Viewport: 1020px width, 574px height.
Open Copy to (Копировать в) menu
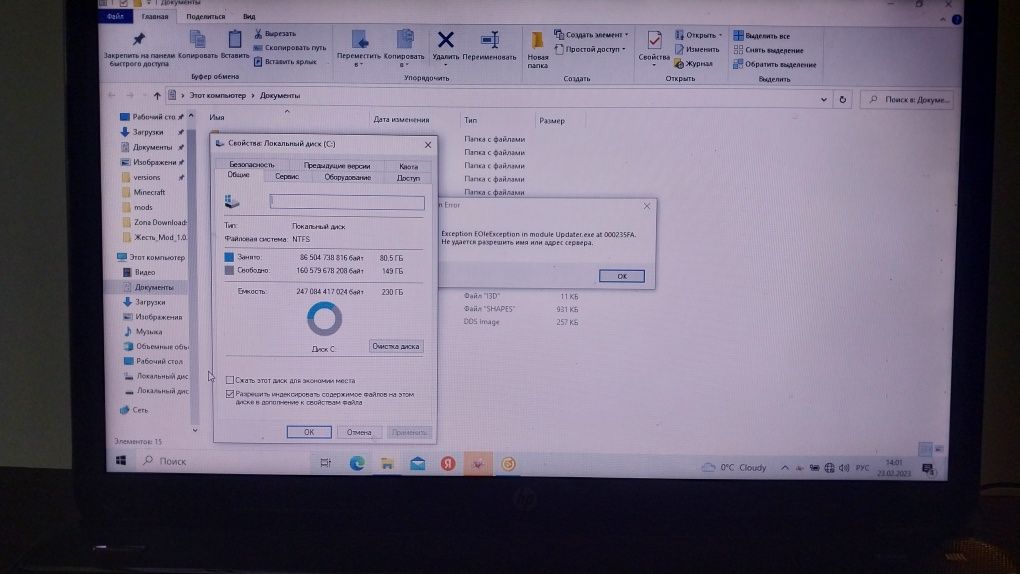[404, 48]
